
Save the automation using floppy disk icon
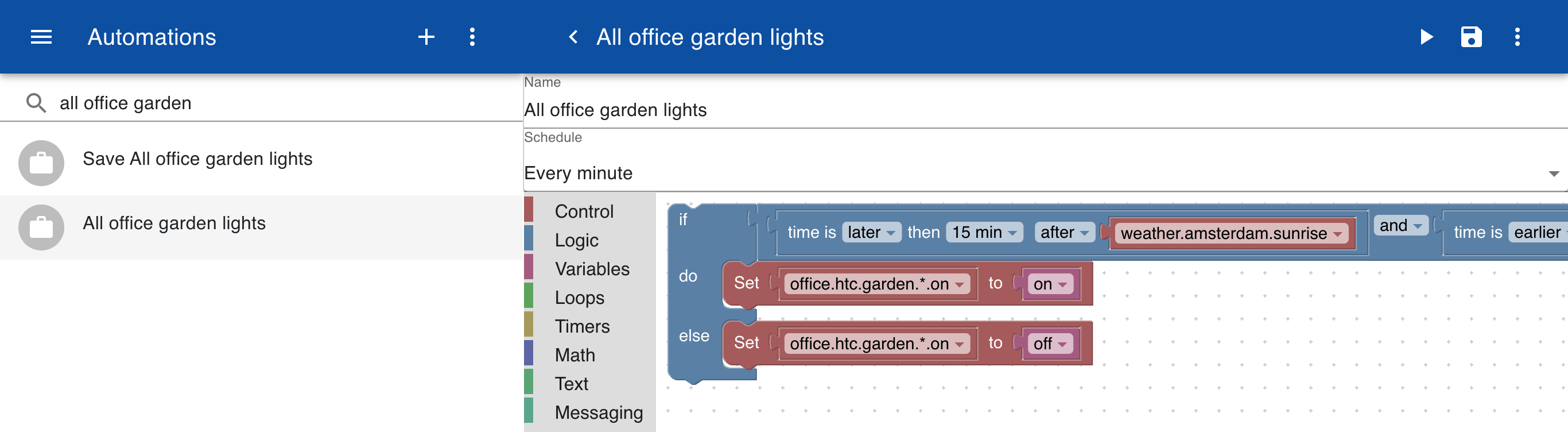tap(1470, 37)
